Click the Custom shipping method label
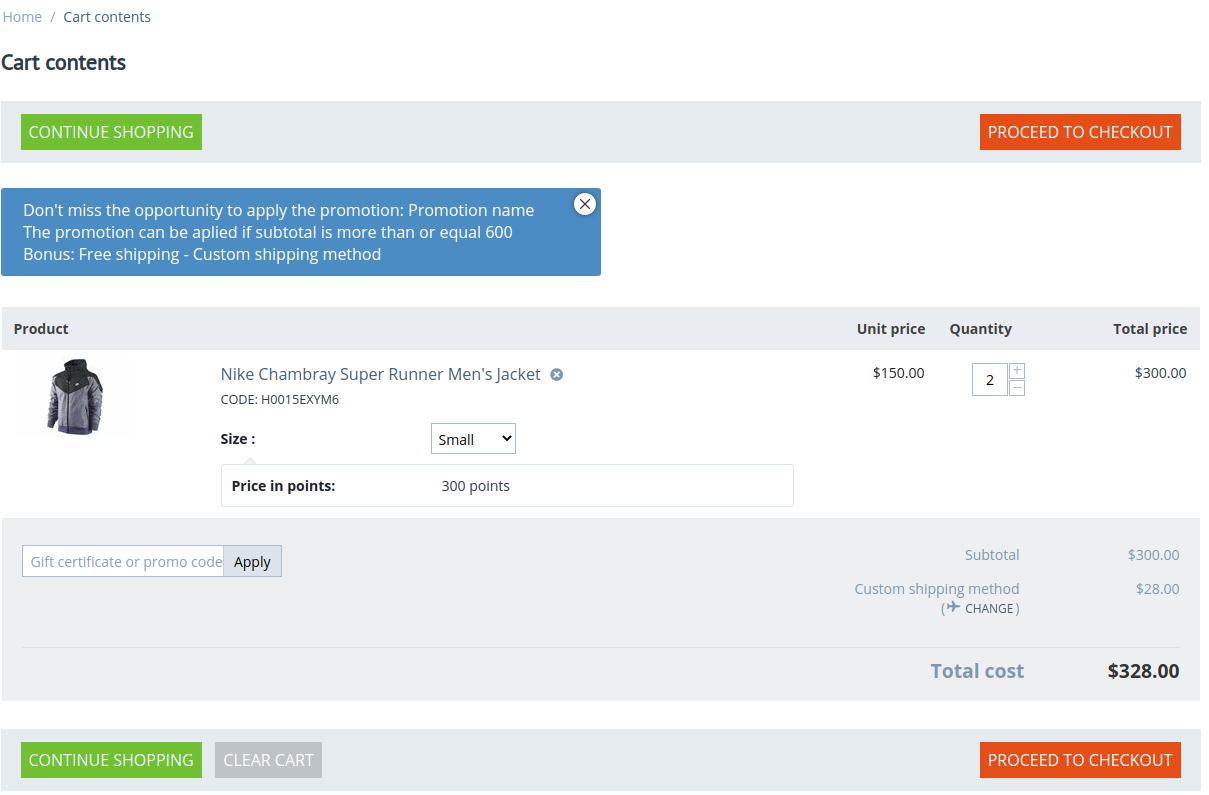Viewport: 1209px width, 795px height. (x=937, y=589)
